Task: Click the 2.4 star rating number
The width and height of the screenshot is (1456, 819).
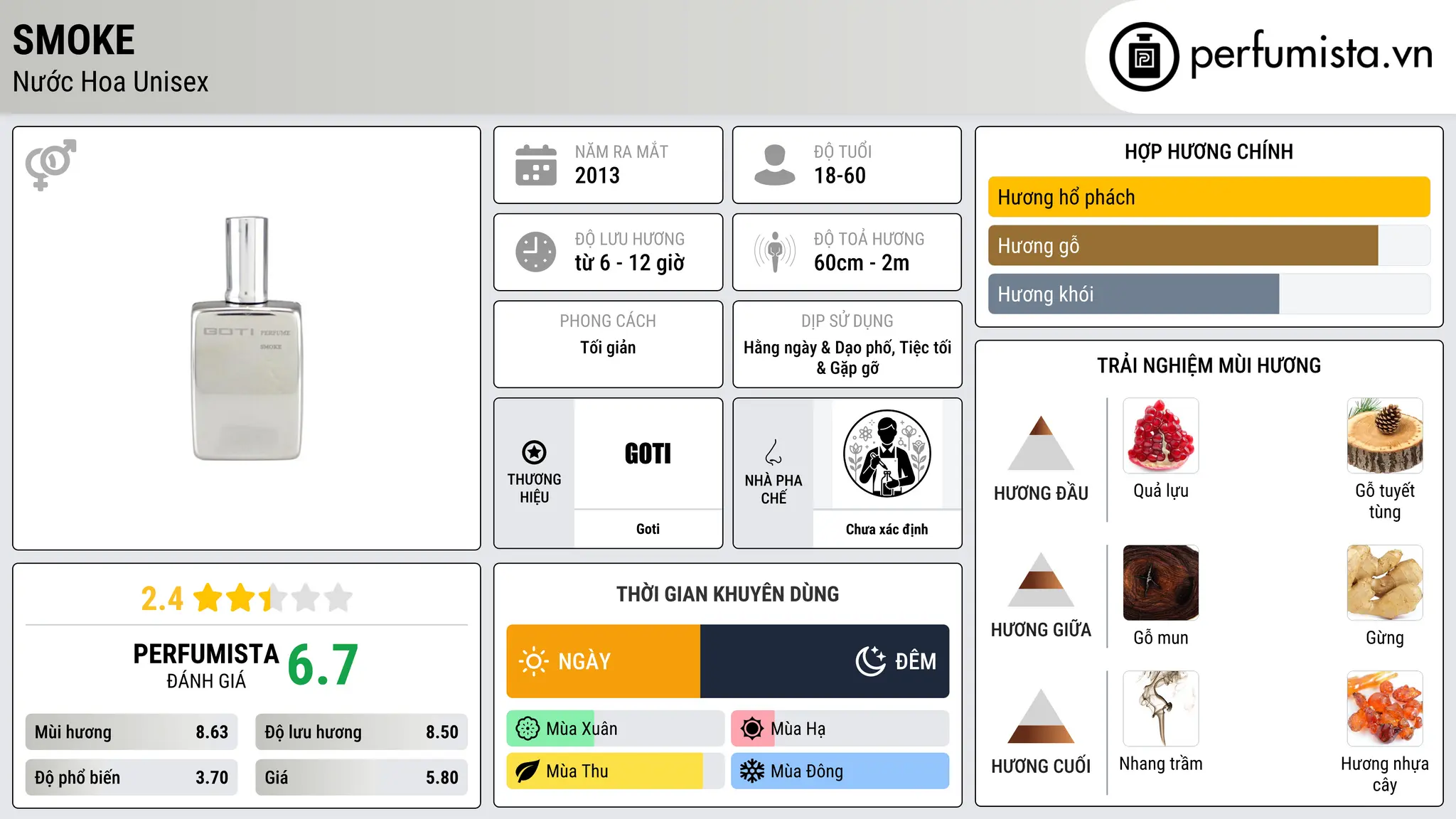Action: click(162, 599)
